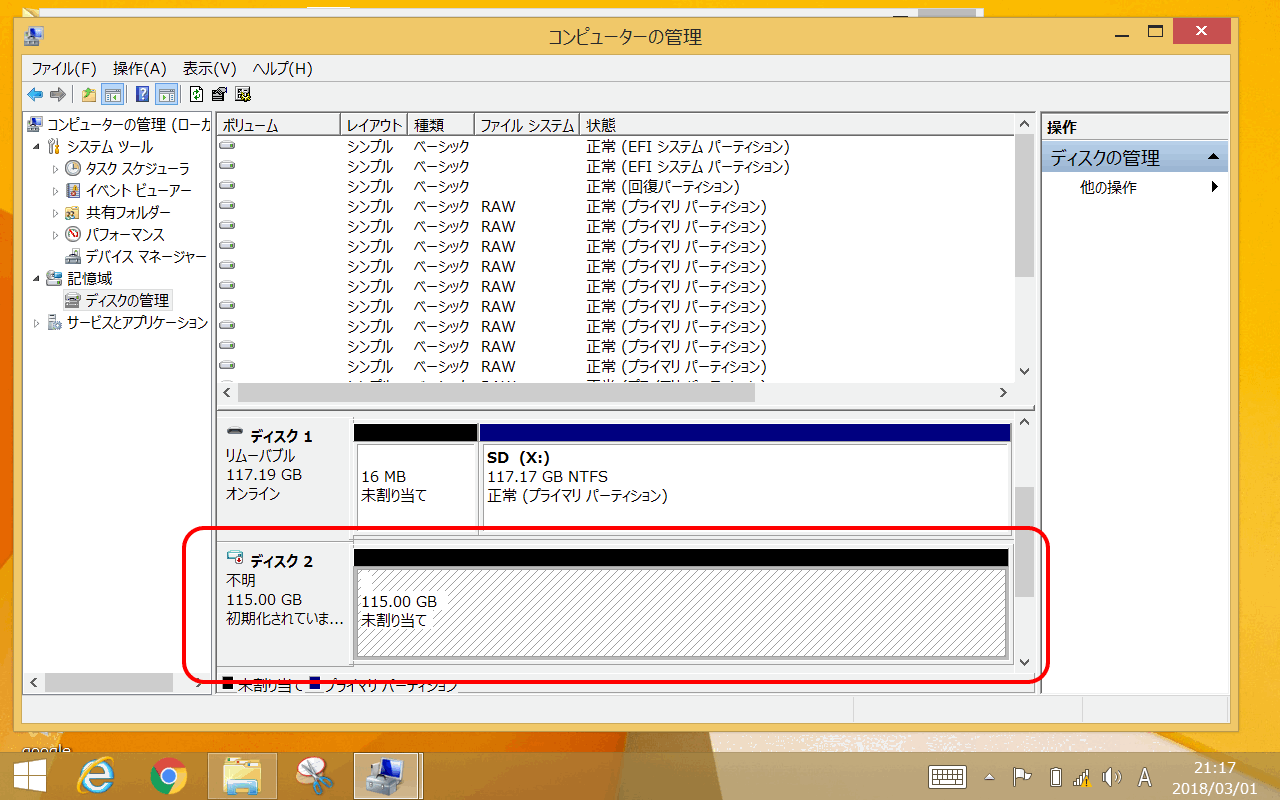Collapse the システム ツール tree node
Viewport: 1280px width, 800px height.
(x=37, y=147)
